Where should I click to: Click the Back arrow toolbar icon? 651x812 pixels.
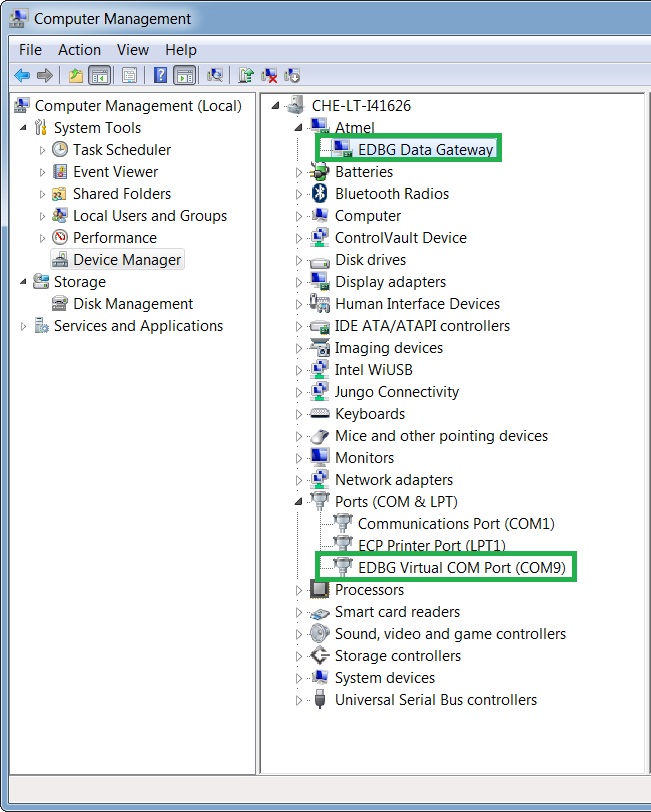tap(22, 76)
